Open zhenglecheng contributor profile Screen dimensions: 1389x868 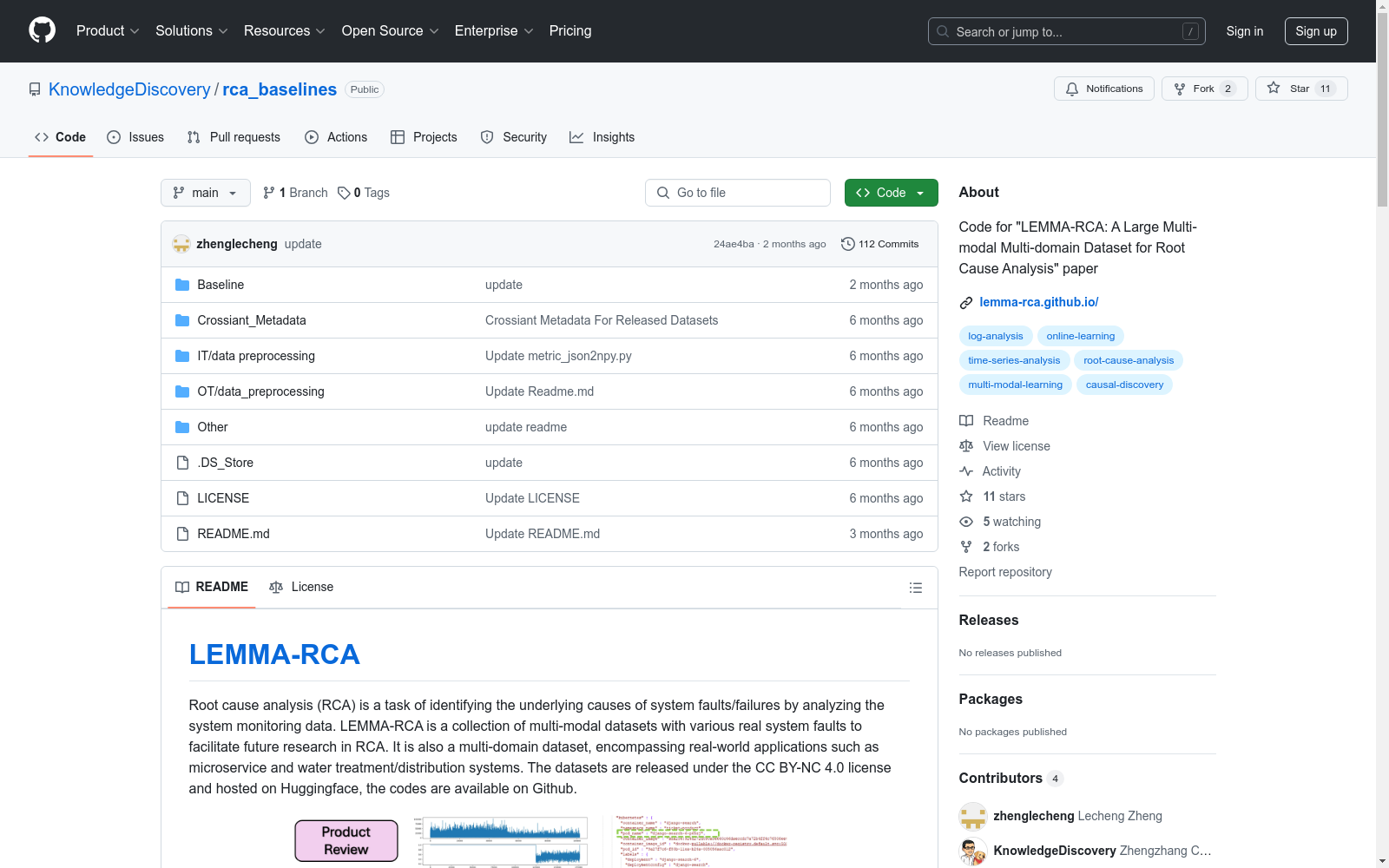click(x=1033, y=816)
